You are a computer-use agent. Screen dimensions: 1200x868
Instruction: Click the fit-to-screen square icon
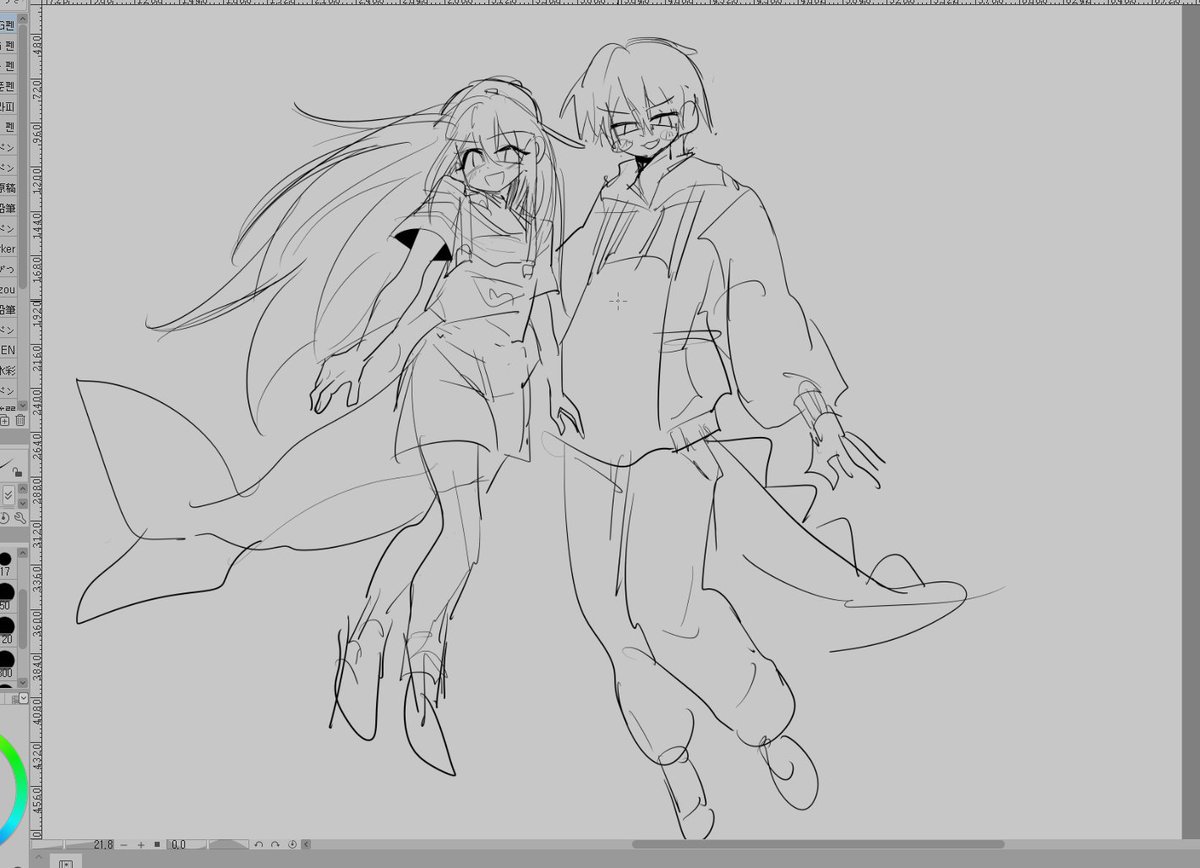[157, 845]
